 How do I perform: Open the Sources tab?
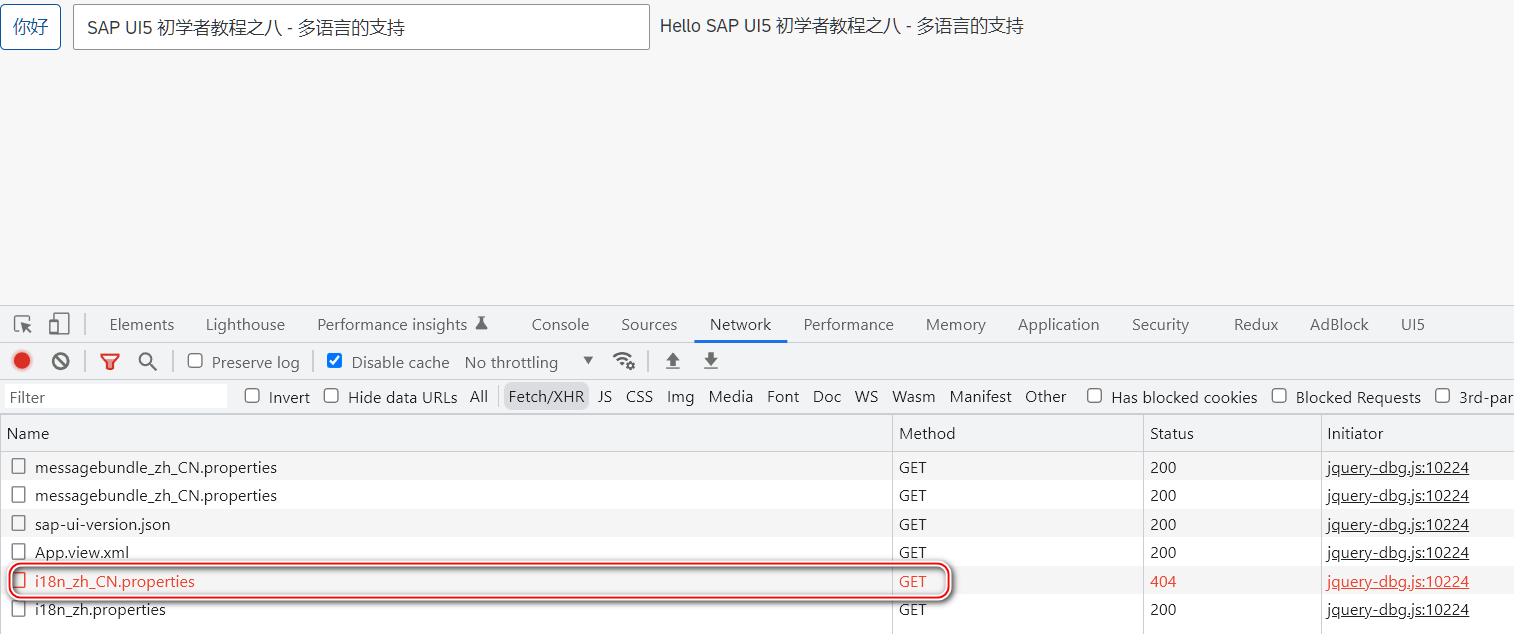point(649,324)
